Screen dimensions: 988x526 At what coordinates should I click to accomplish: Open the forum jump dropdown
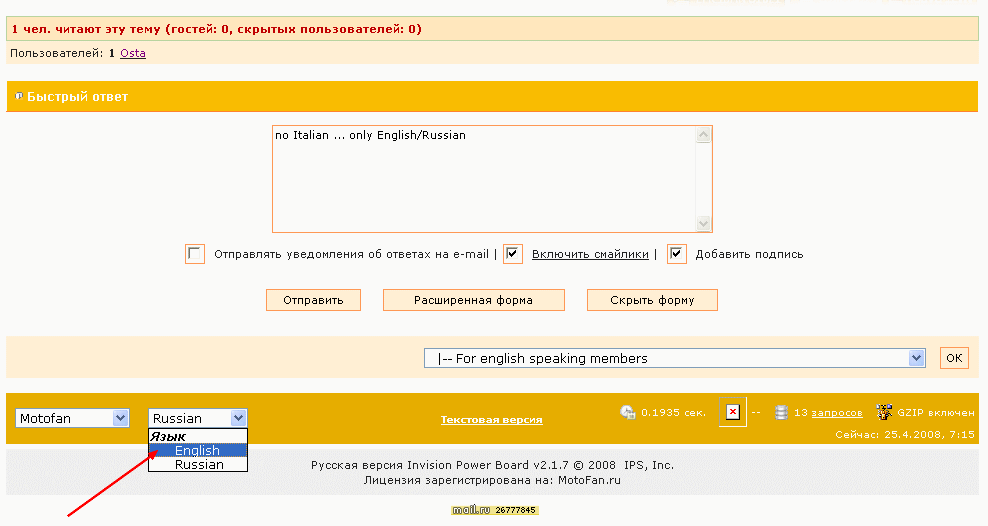click(x=675, y=358)
